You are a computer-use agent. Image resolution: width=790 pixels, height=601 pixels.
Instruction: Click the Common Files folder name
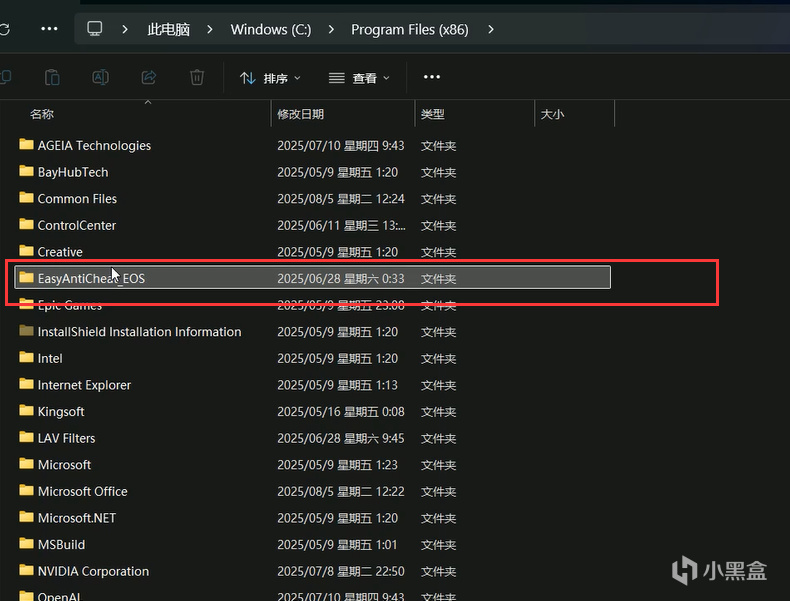[77, 199]
